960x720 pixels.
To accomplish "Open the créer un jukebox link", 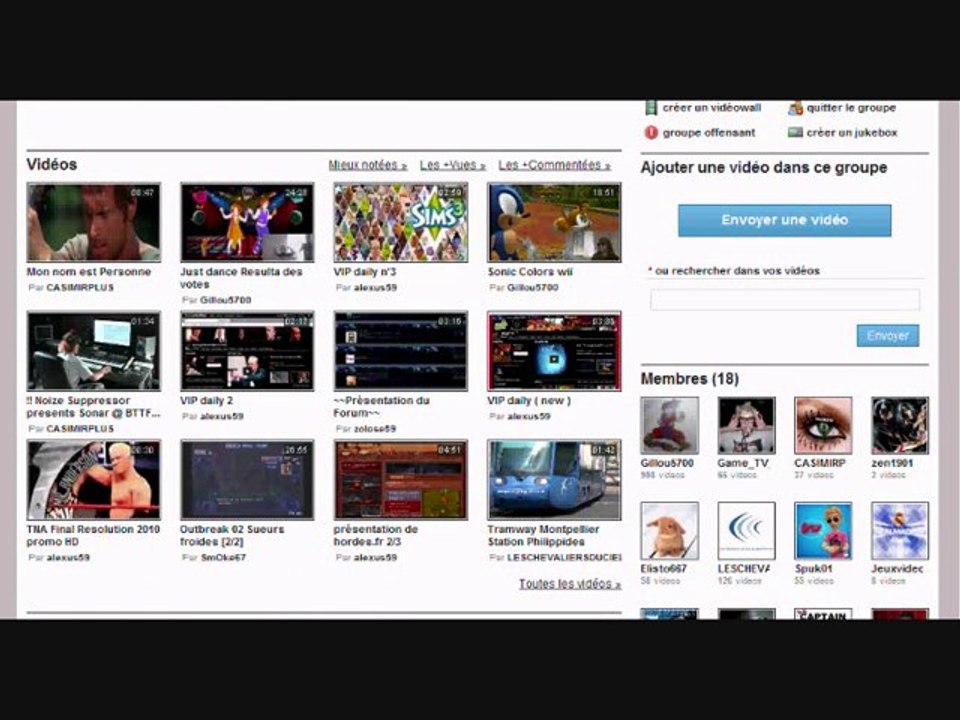I will (852, 133).
